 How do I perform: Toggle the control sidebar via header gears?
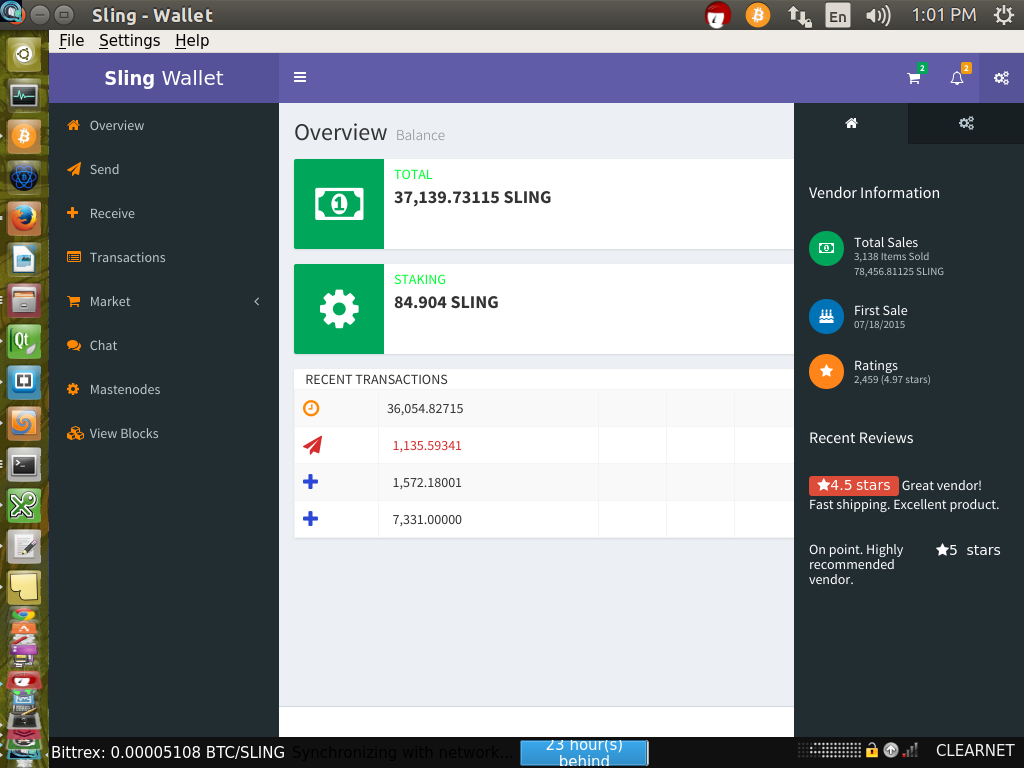click(x=1001, y=78)
